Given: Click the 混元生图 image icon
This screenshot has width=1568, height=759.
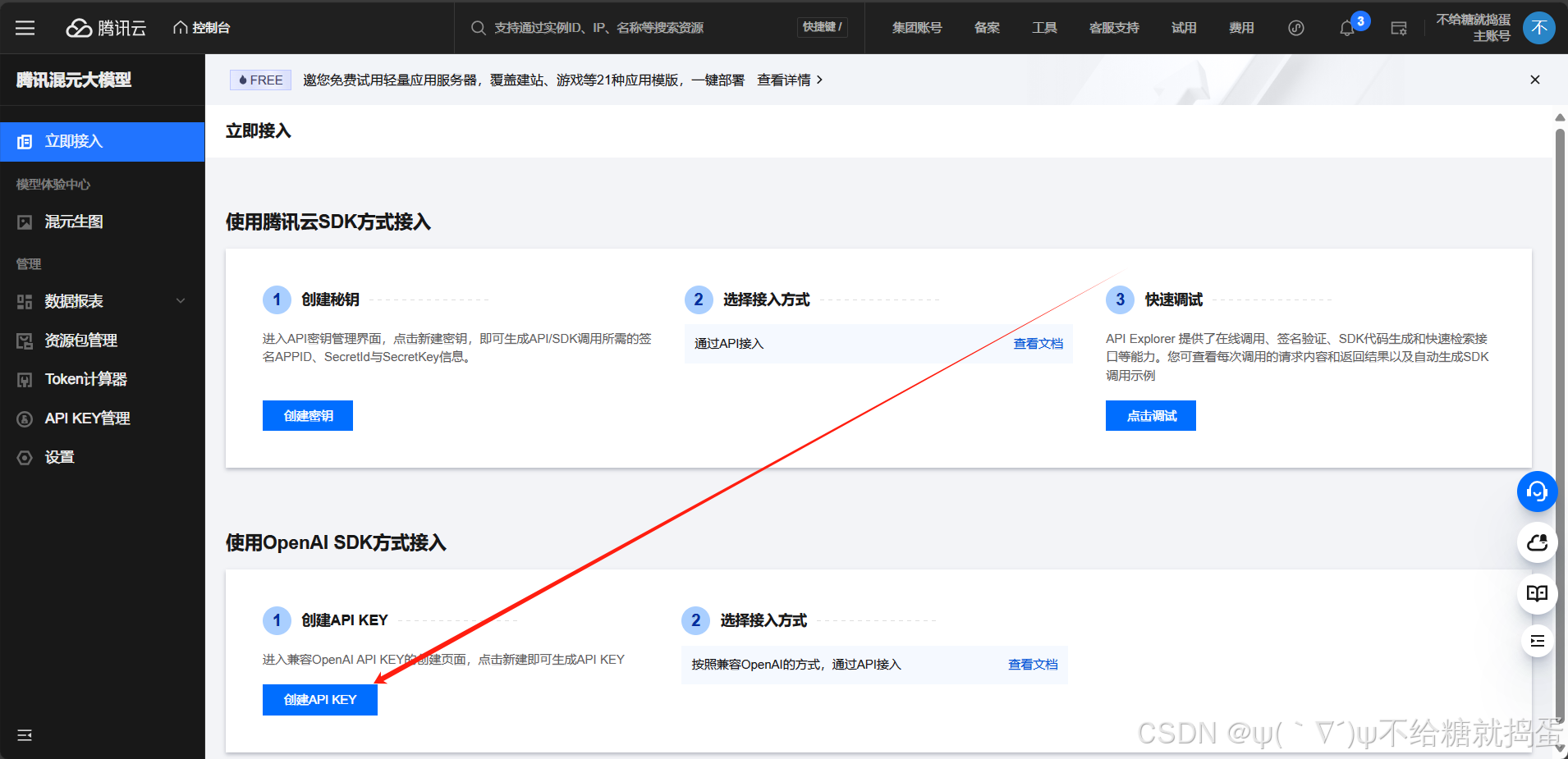Looking at the screenshot, I should (x=25, y=222).
